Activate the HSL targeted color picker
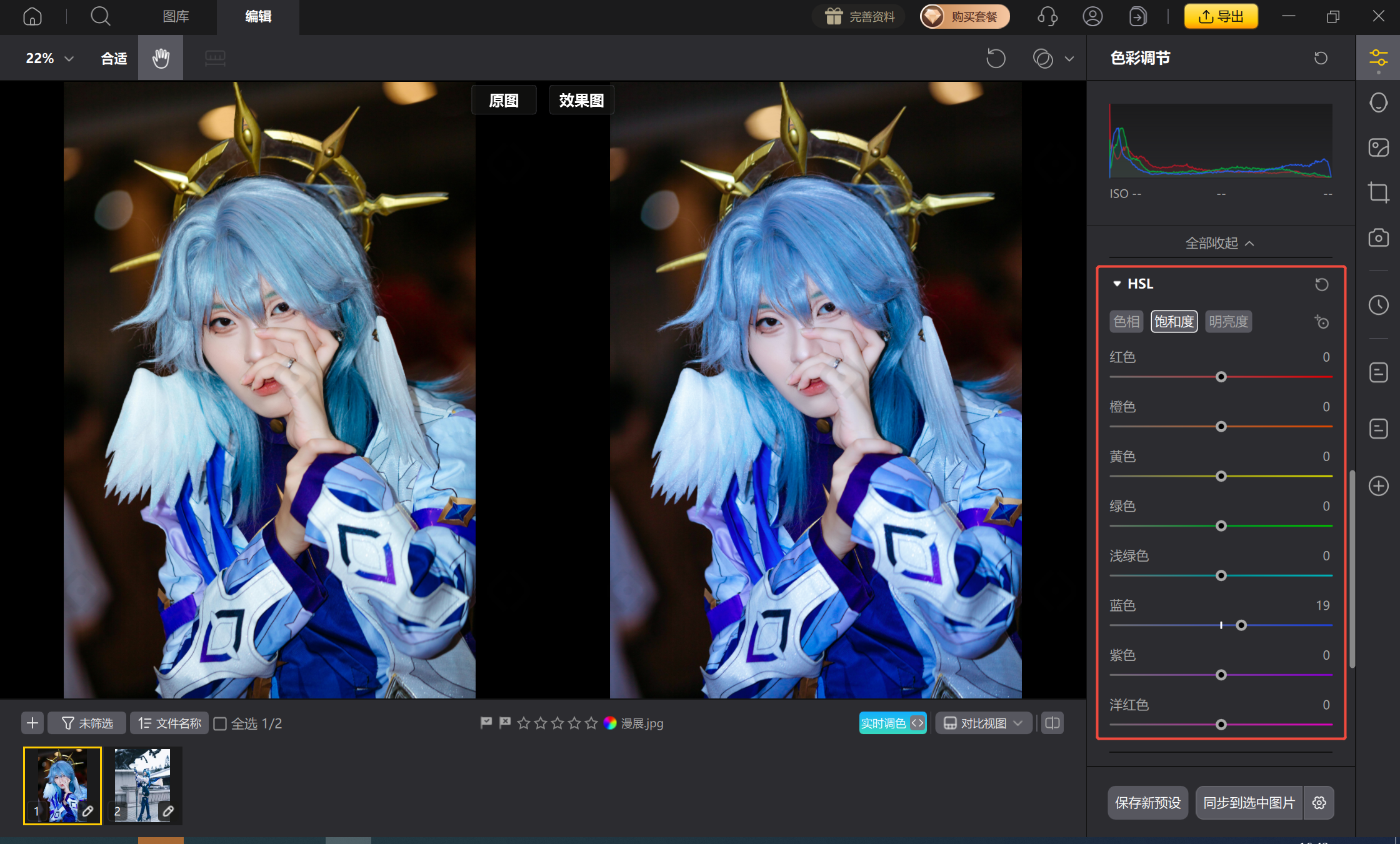Viewport: 1400px width, 844px height. click(1321, 322)
